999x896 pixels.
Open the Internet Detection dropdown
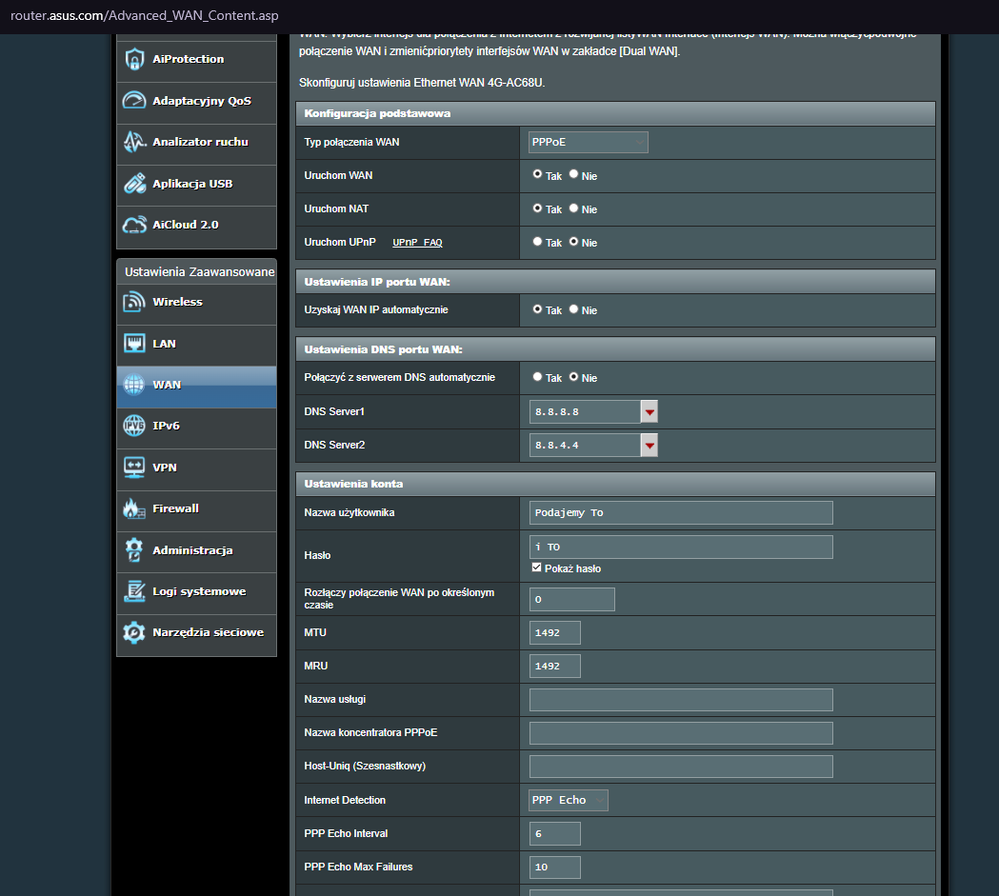568,800
